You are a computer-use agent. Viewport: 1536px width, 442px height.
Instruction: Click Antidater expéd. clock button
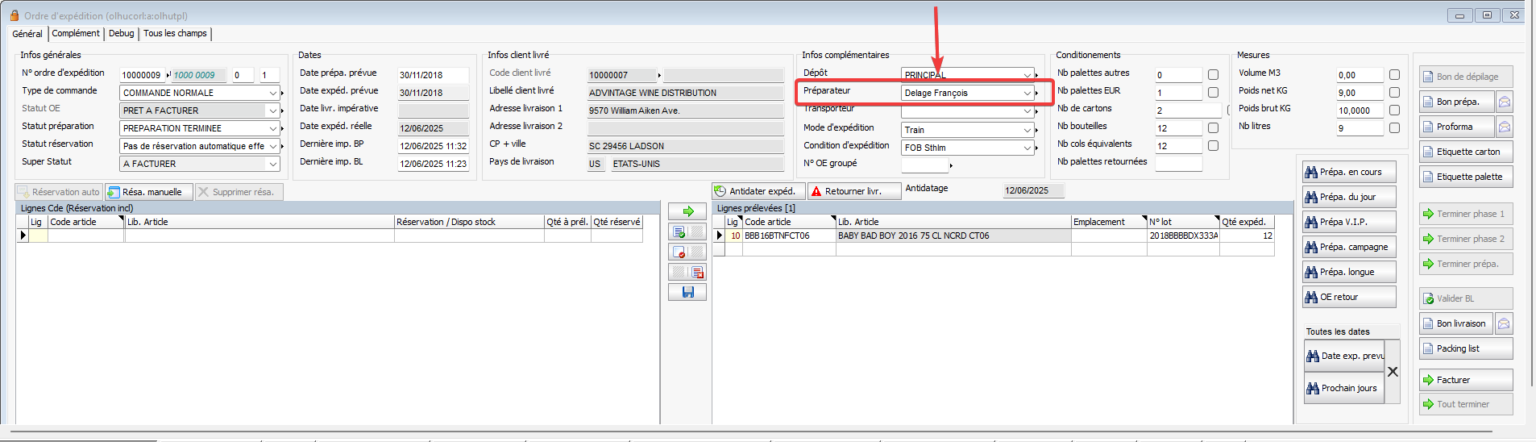point(757,191)
